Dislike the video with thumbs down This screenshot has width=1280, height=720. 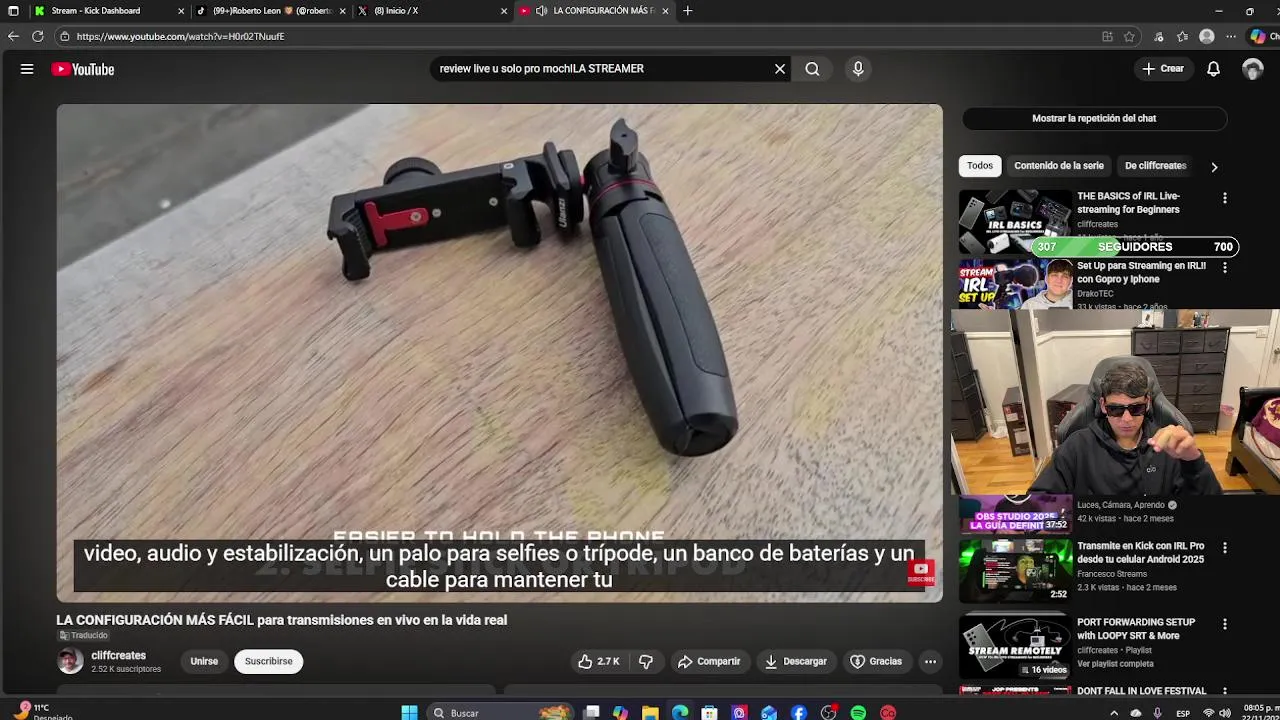pos(646,661)
